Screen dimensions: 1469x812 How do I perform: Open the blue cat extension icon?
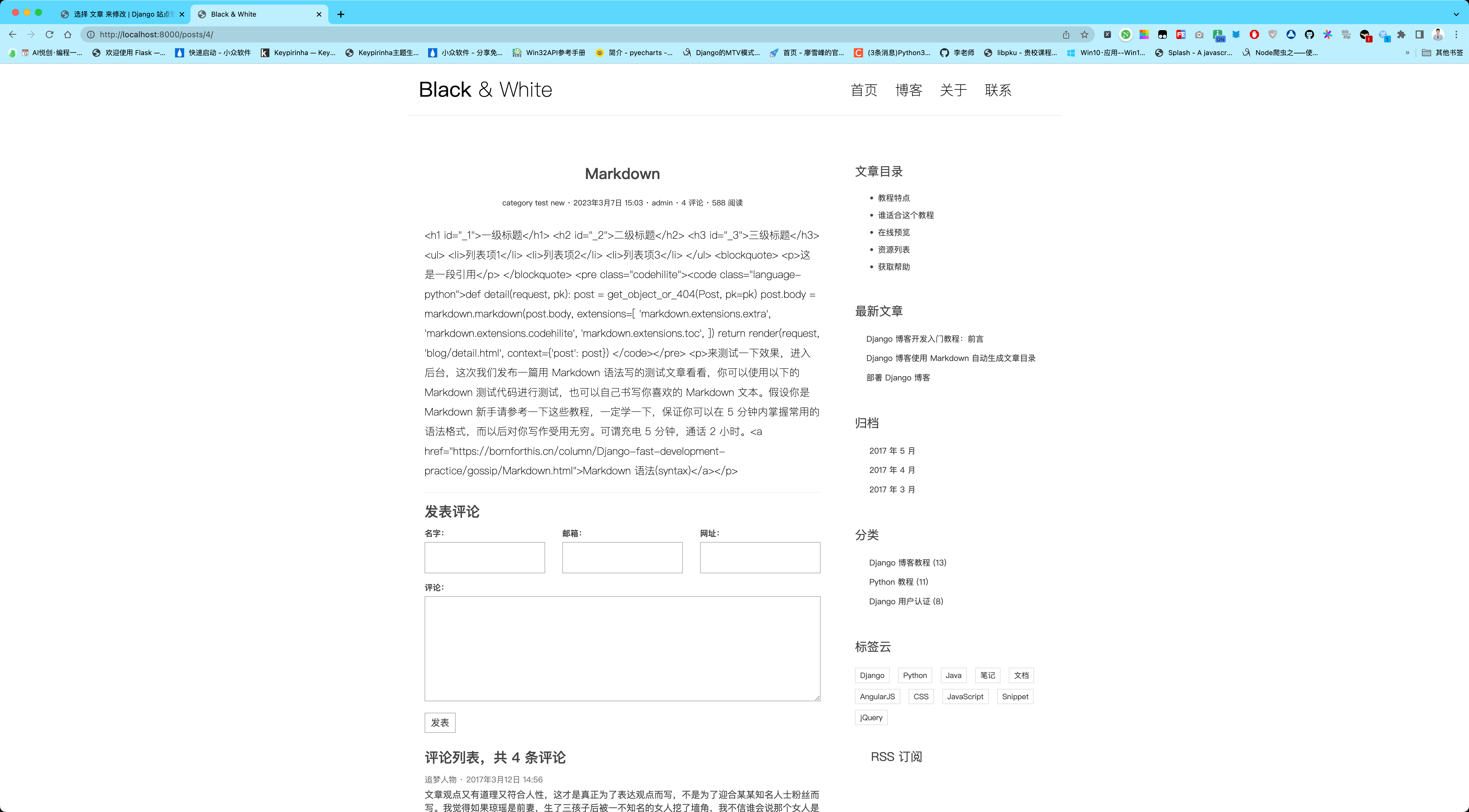tap(1236, 34)
